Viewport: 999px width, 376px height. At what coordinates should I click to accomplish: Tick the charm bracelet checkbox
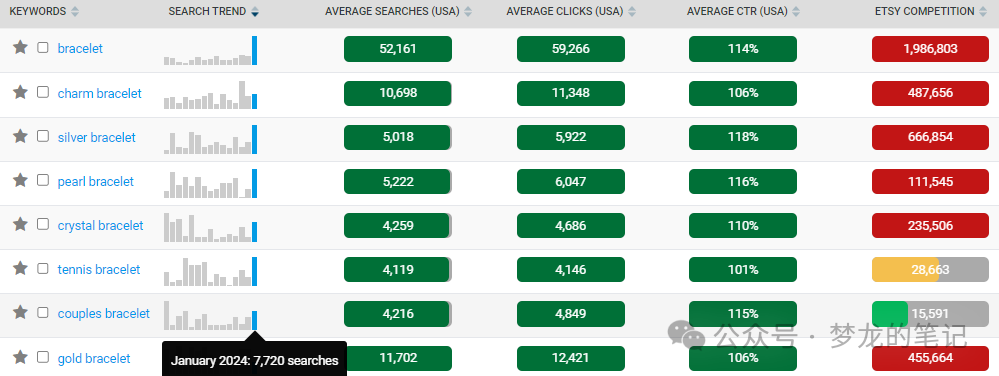pos(43,92)
